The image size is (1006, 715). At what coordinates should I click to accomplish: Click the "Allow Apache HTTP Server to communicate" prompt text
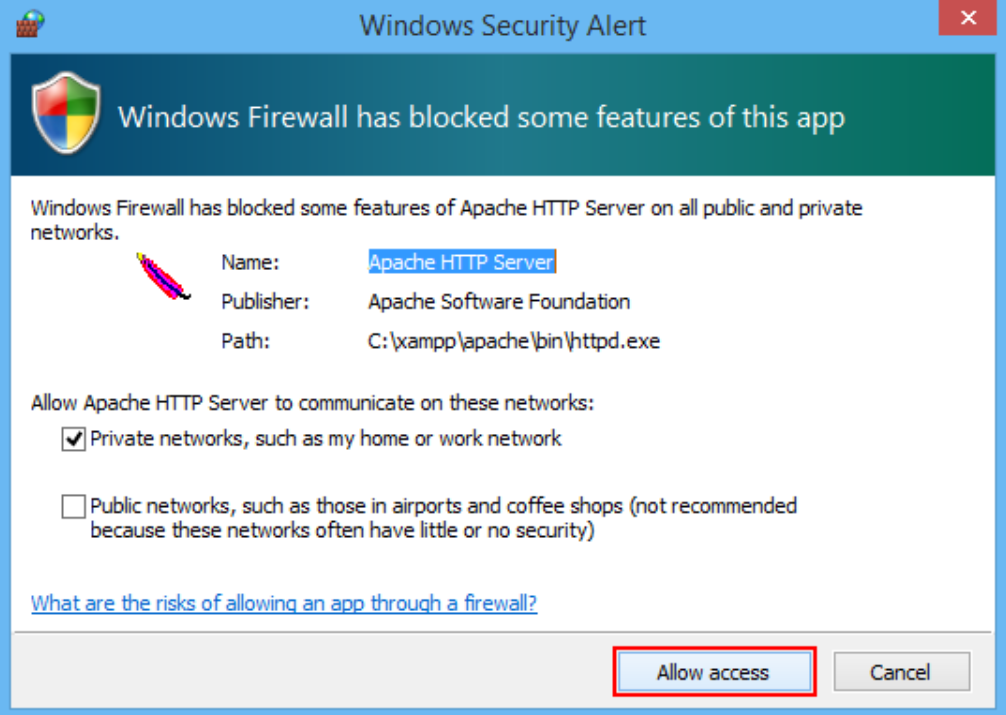[313, 404]
